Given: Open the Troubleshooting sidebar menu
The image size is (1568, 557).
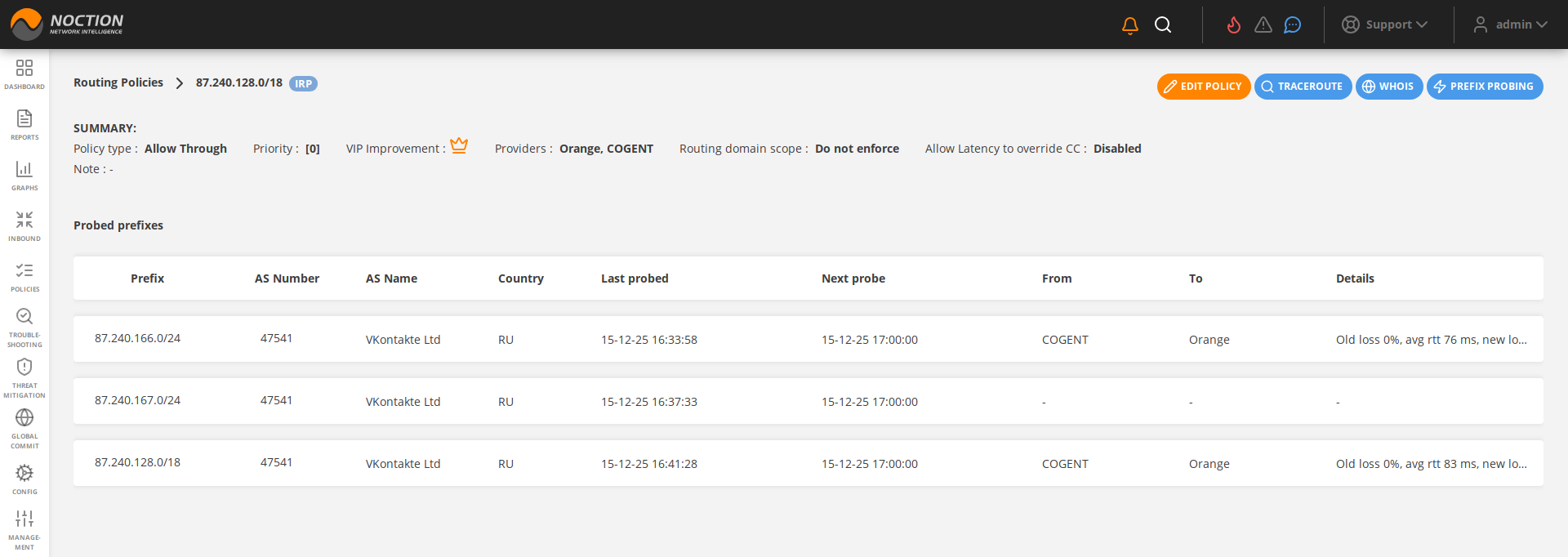Looking at the screenshot, I should coord(24,327).
